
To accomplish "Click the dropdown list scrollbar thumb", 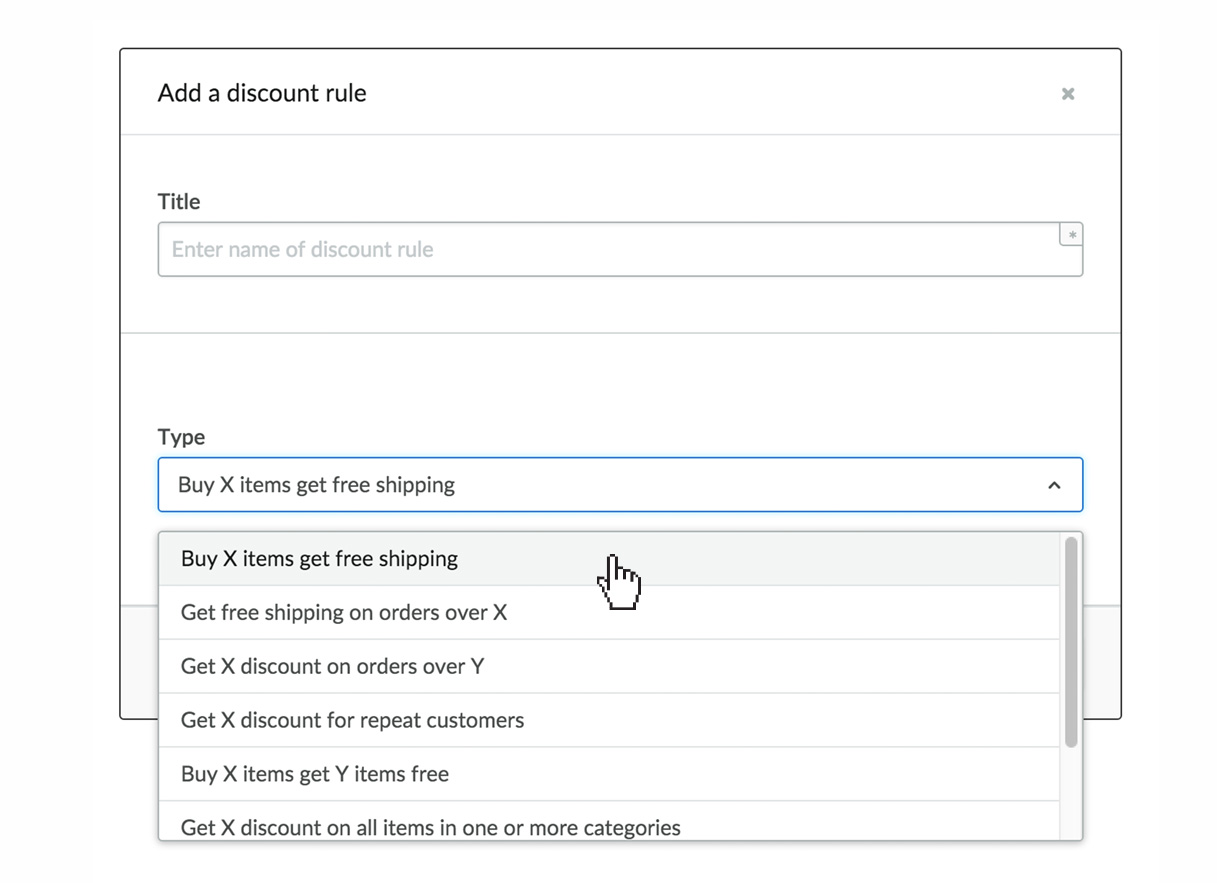I will point(1071,642).
